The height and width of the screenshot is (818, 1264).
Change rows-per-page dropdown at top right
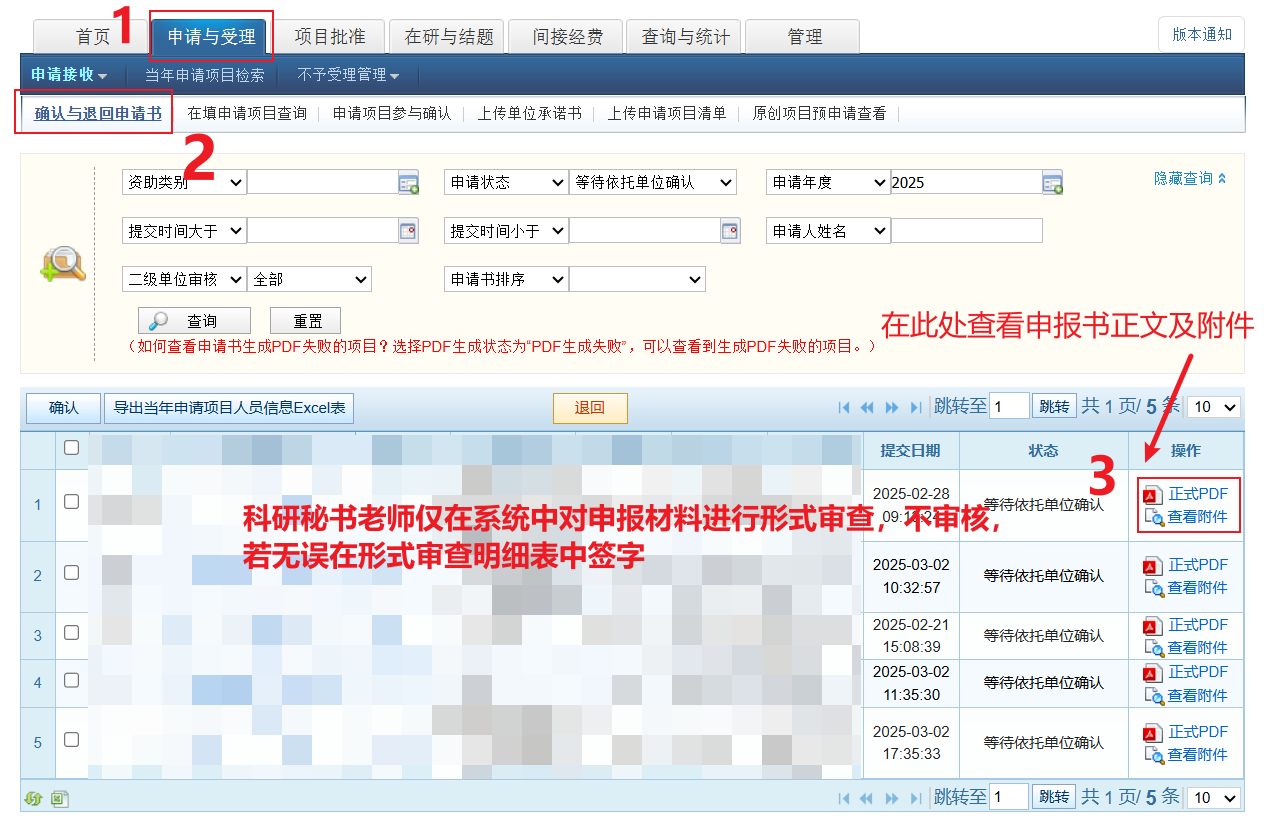[1214, 407]
